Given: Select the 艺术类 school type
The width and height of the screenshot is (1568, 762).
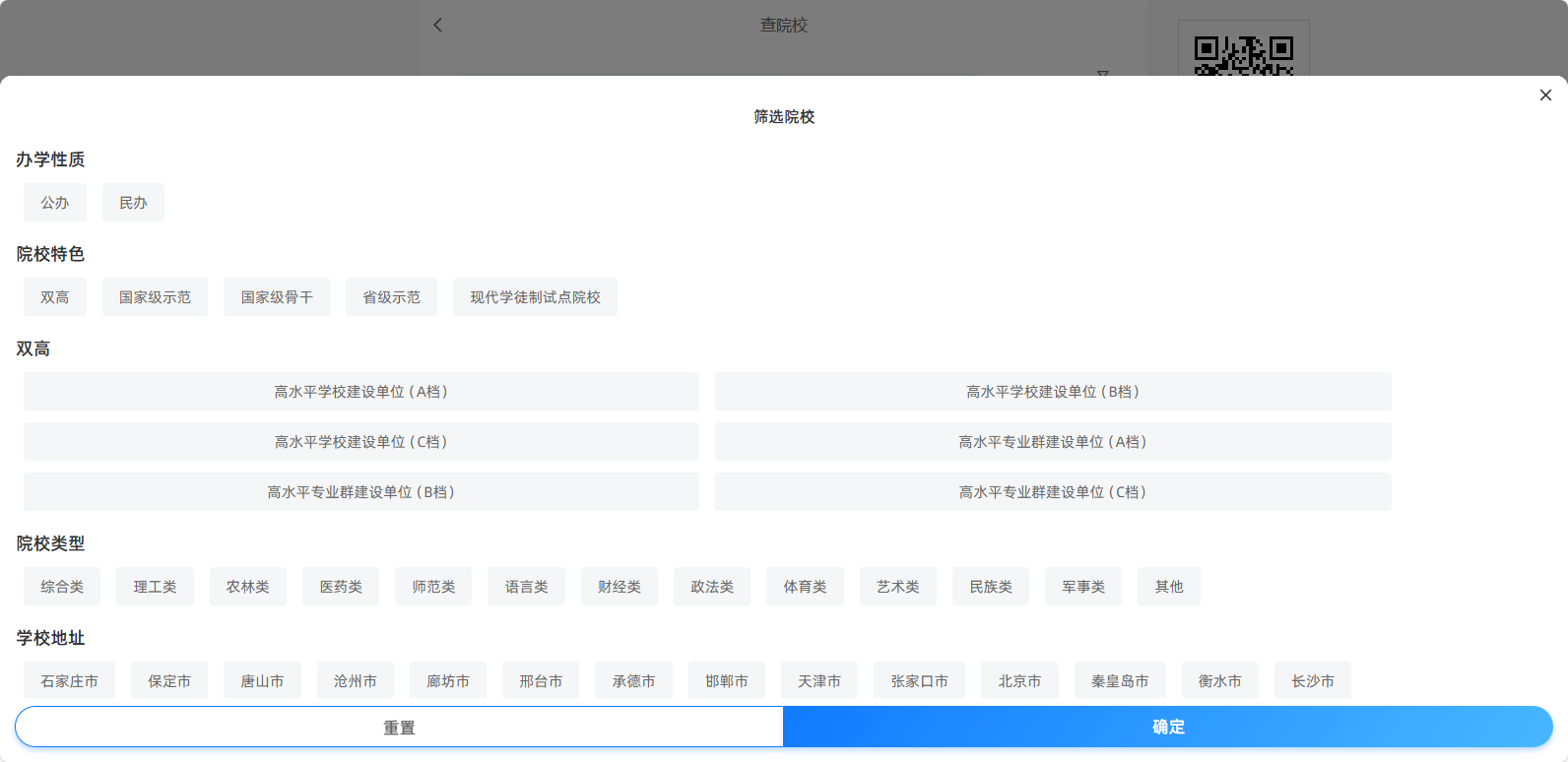Looking at the screenshot, I should pyautogui.click(x=898, y=587).
